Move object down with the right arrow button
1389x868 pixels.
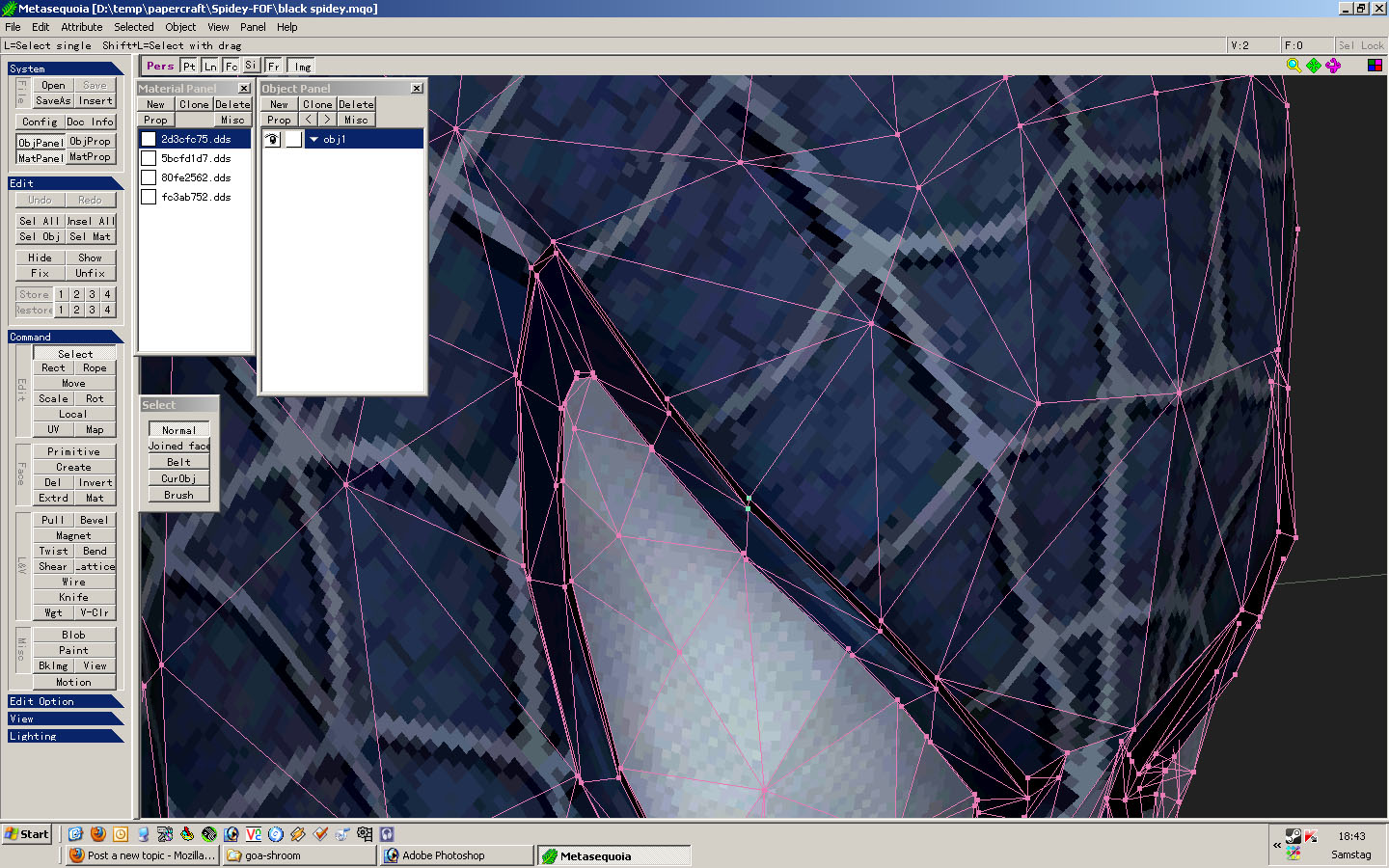coord(327,120)
